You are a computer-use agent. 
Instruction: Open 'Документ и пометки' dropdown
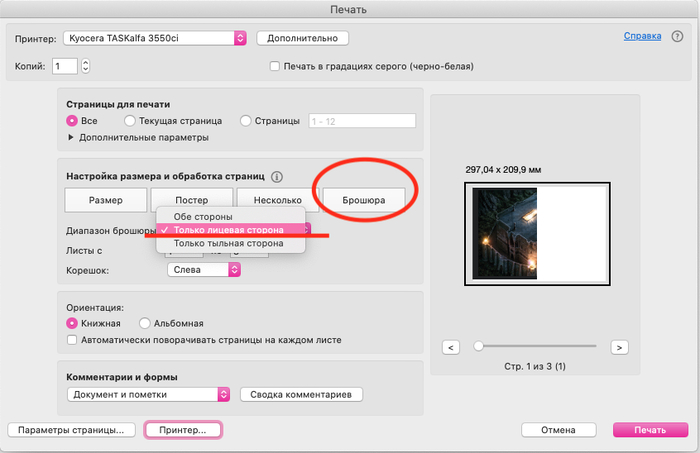click(x=148, y=394)
